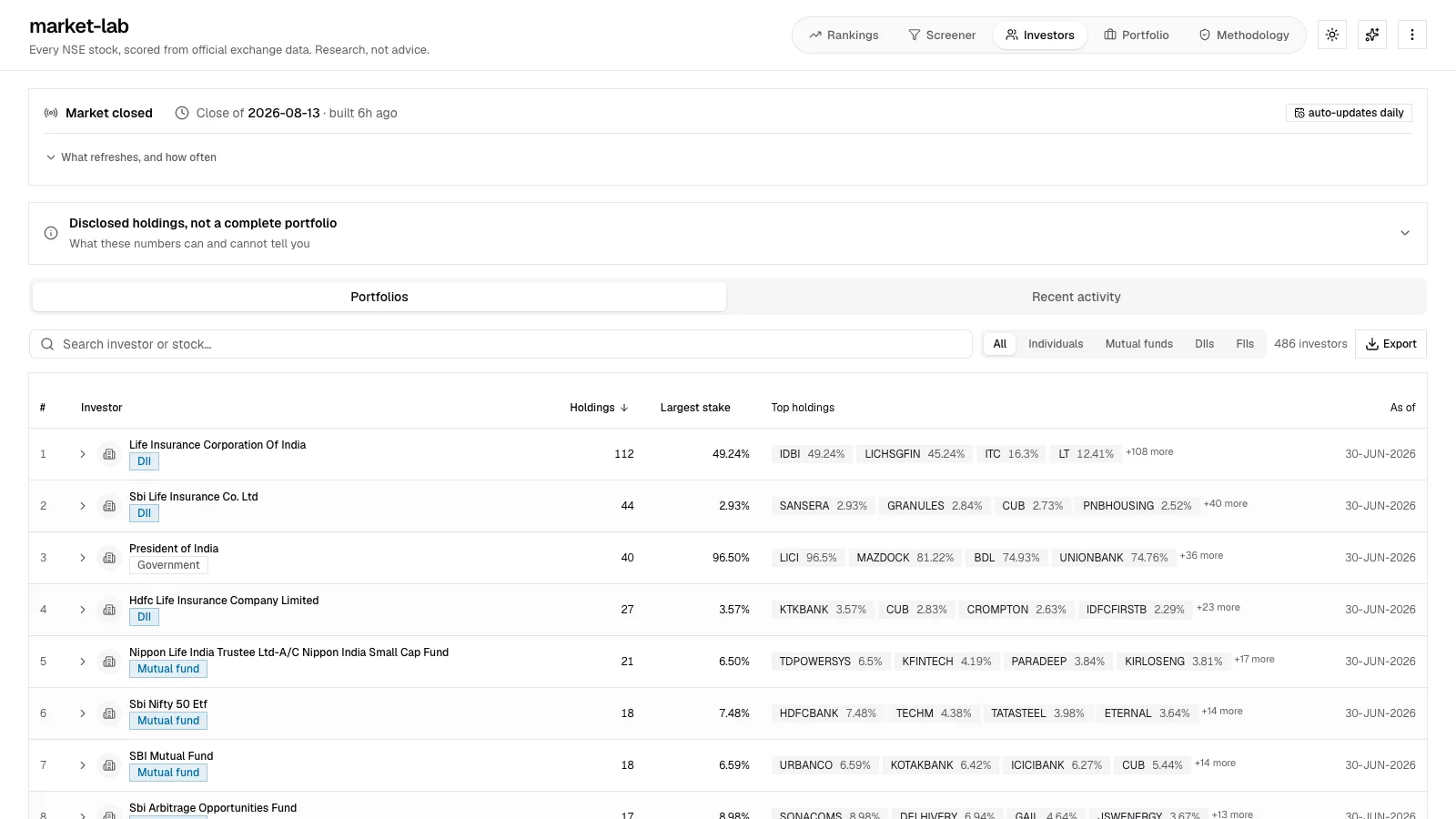The image size is (1456, 819).
Task: Export the investors list
Action: tap(1390, 344)
